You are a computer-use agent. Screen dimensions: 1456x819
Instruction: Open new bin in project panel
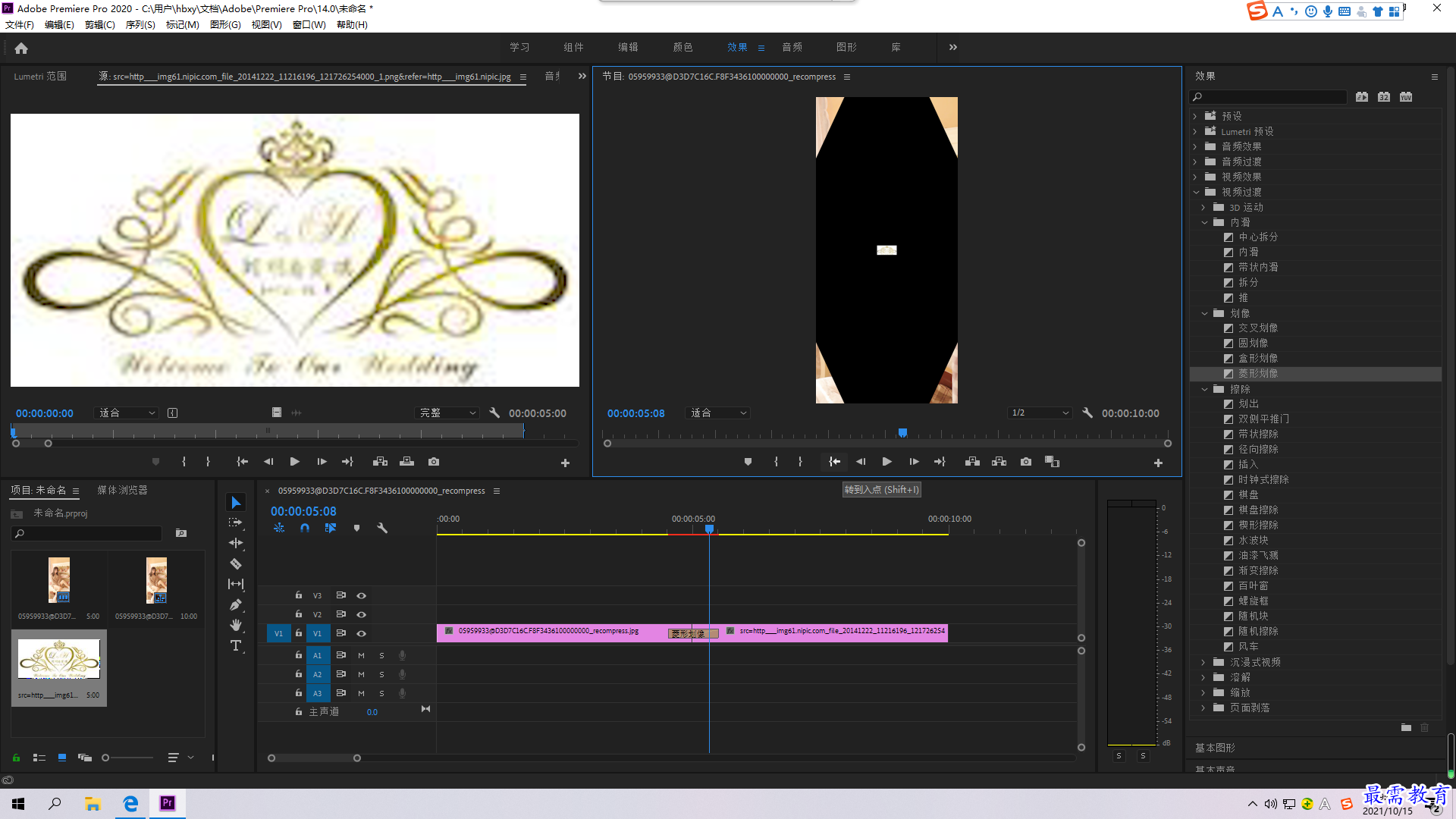[x=180, y=533]
